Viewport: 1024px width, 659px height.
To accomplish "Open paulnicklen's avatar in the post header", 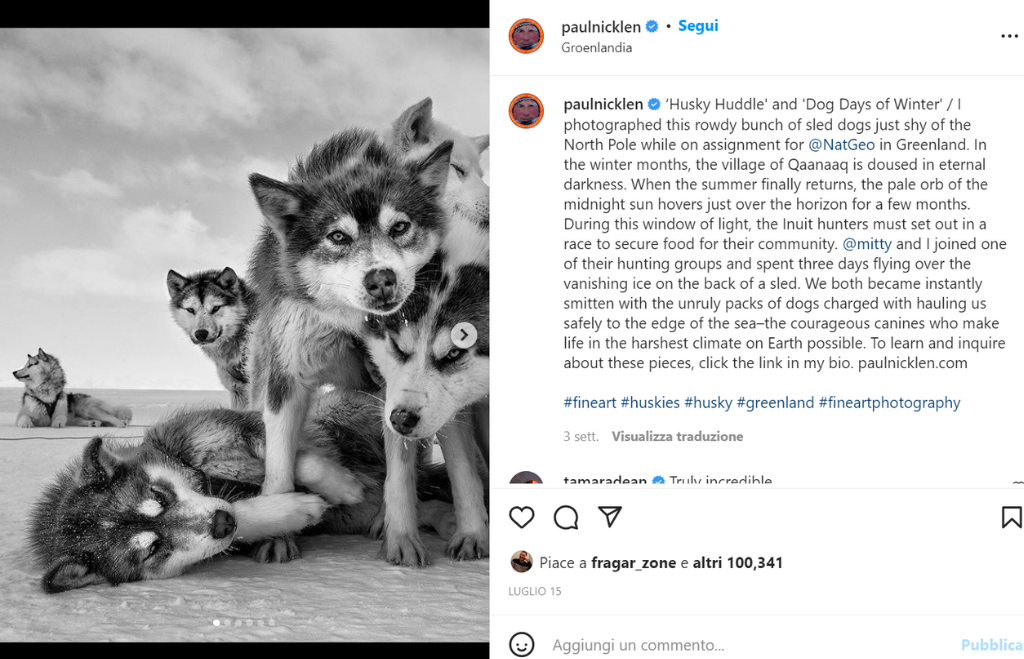I will (x=526, y=36).
